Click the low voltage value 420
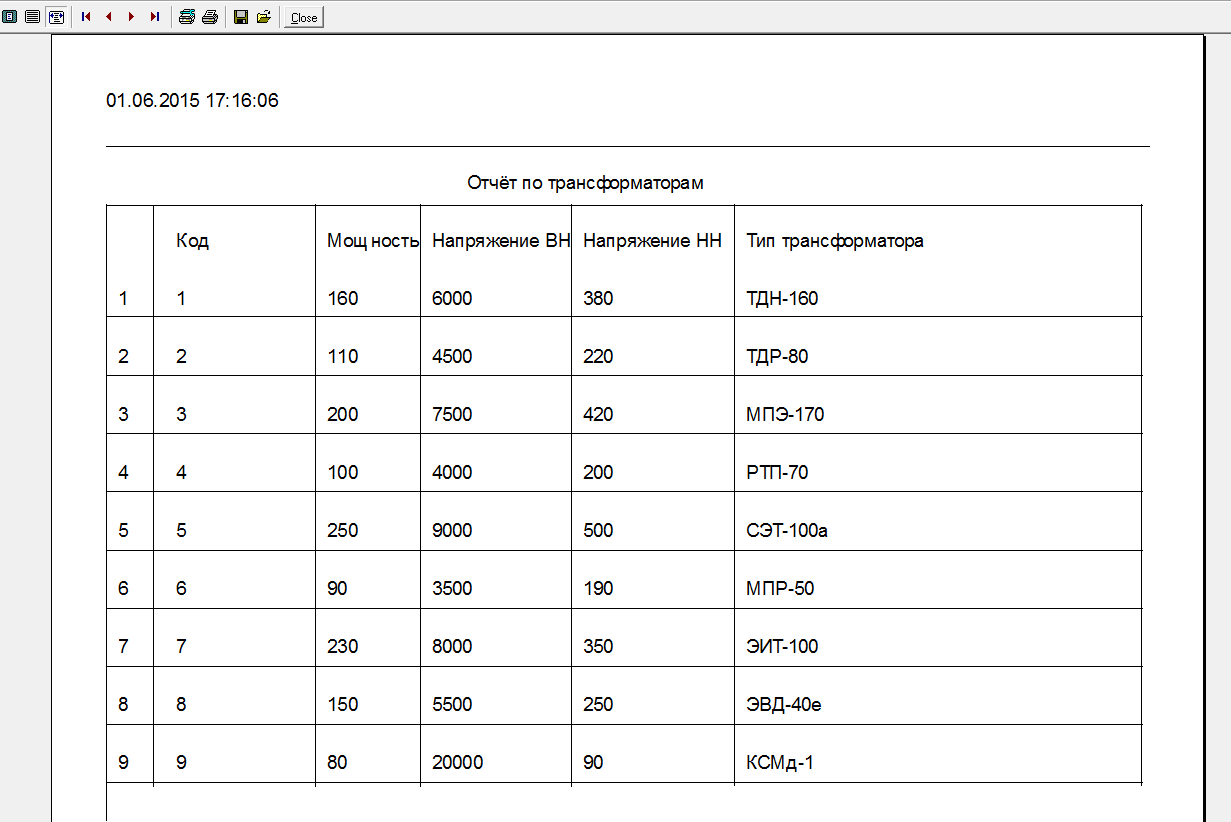Viewport: 1231px width, 822px height. (598, 414)
